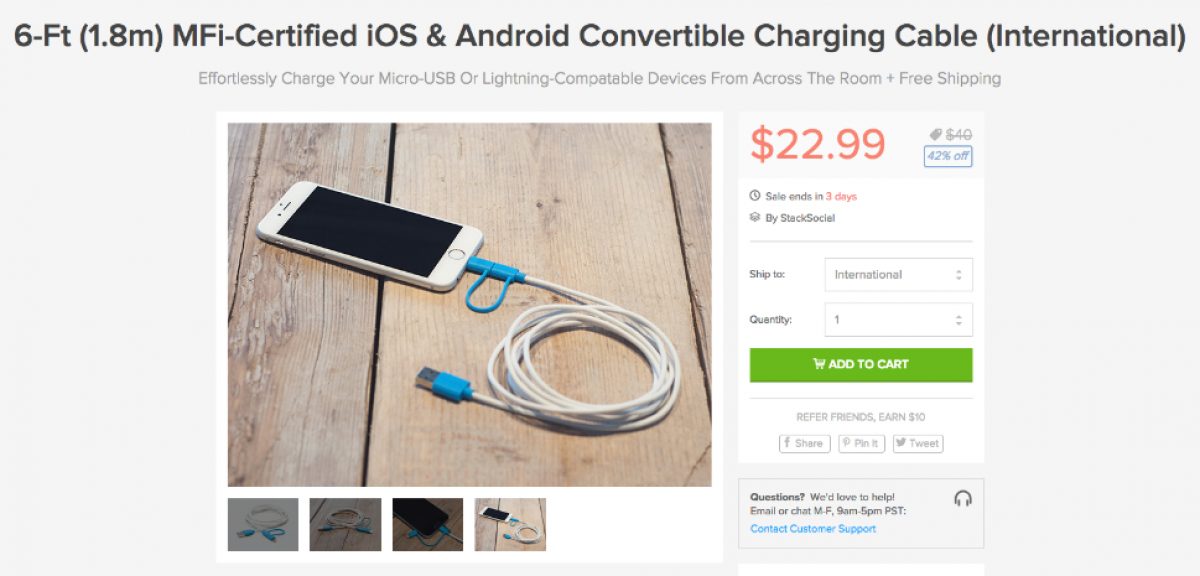Open the Ship to dropdown
Screen dimensions: 1200x576
[898, 274]
